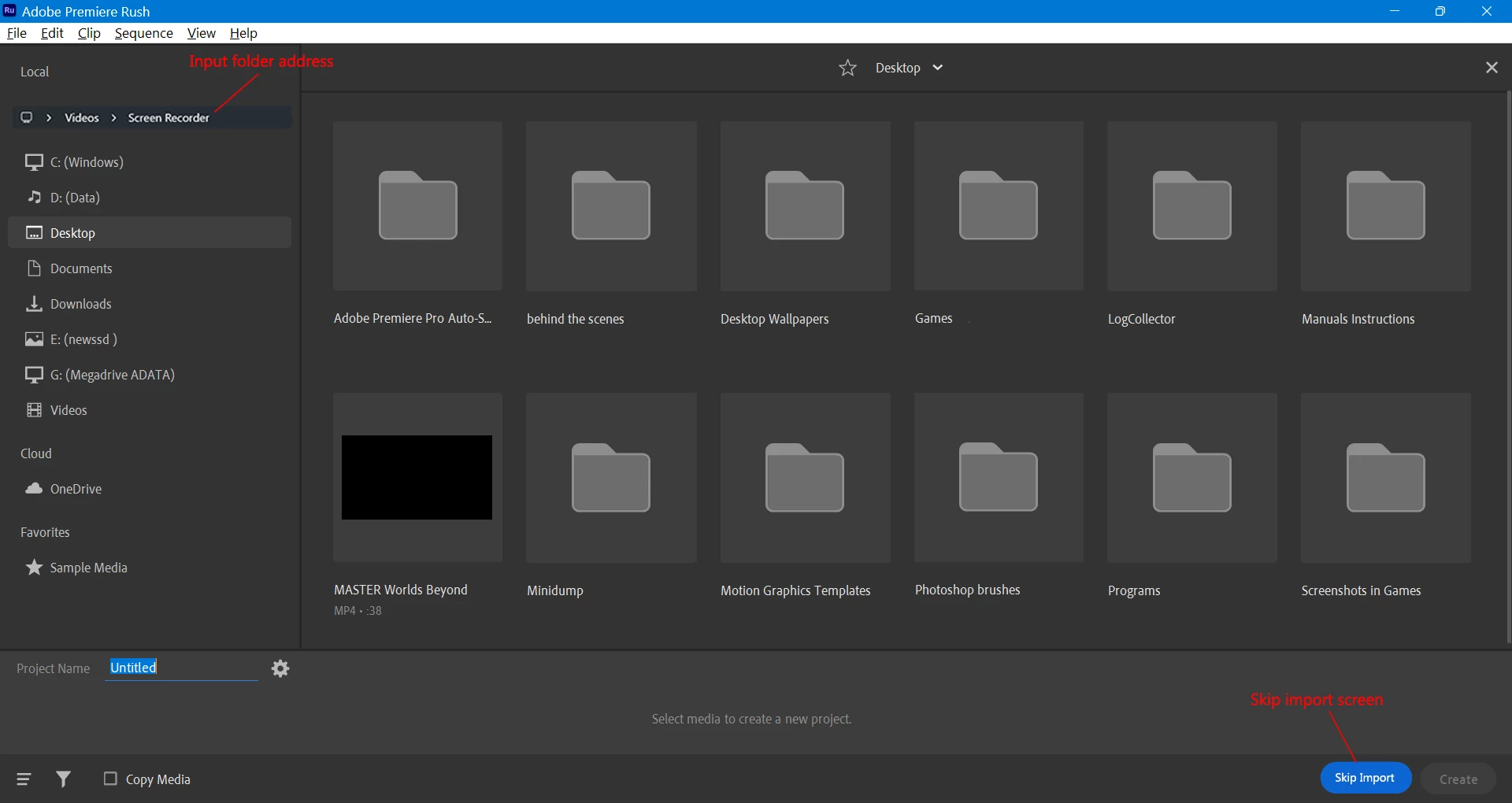Open the behind the scenes folder
This screenshot has width=1512, height=803.
pos(611,206)
